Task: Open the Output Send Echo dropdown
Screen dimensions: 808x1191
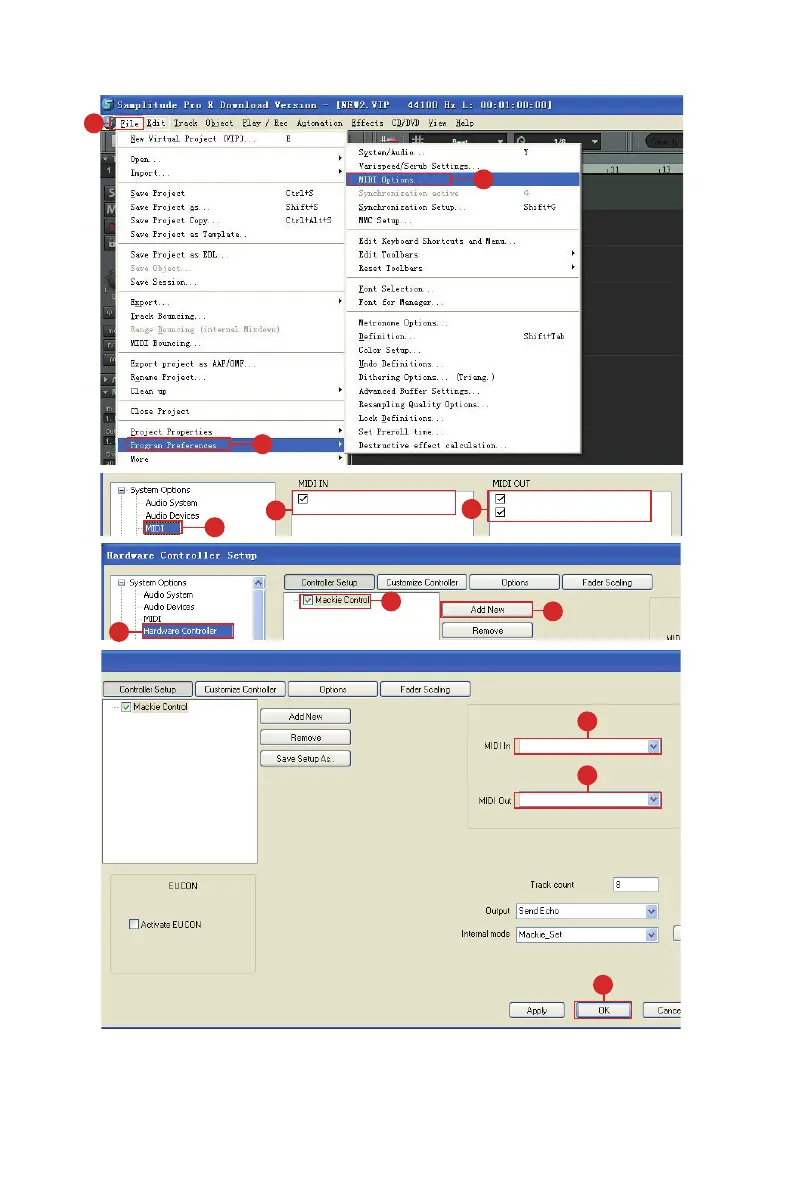Action: click(652, 911)
